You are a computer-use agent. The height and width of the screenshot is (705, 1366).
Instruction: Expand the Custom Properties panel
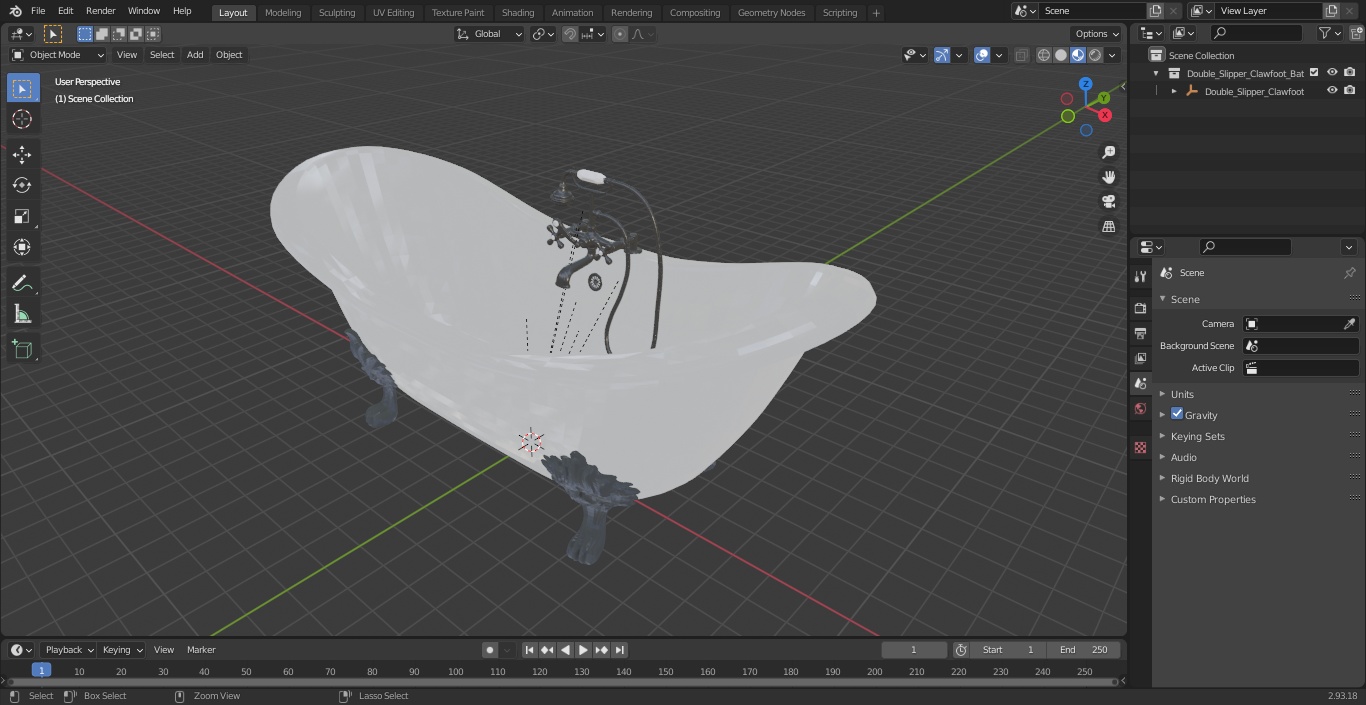tap(1213, 499)
